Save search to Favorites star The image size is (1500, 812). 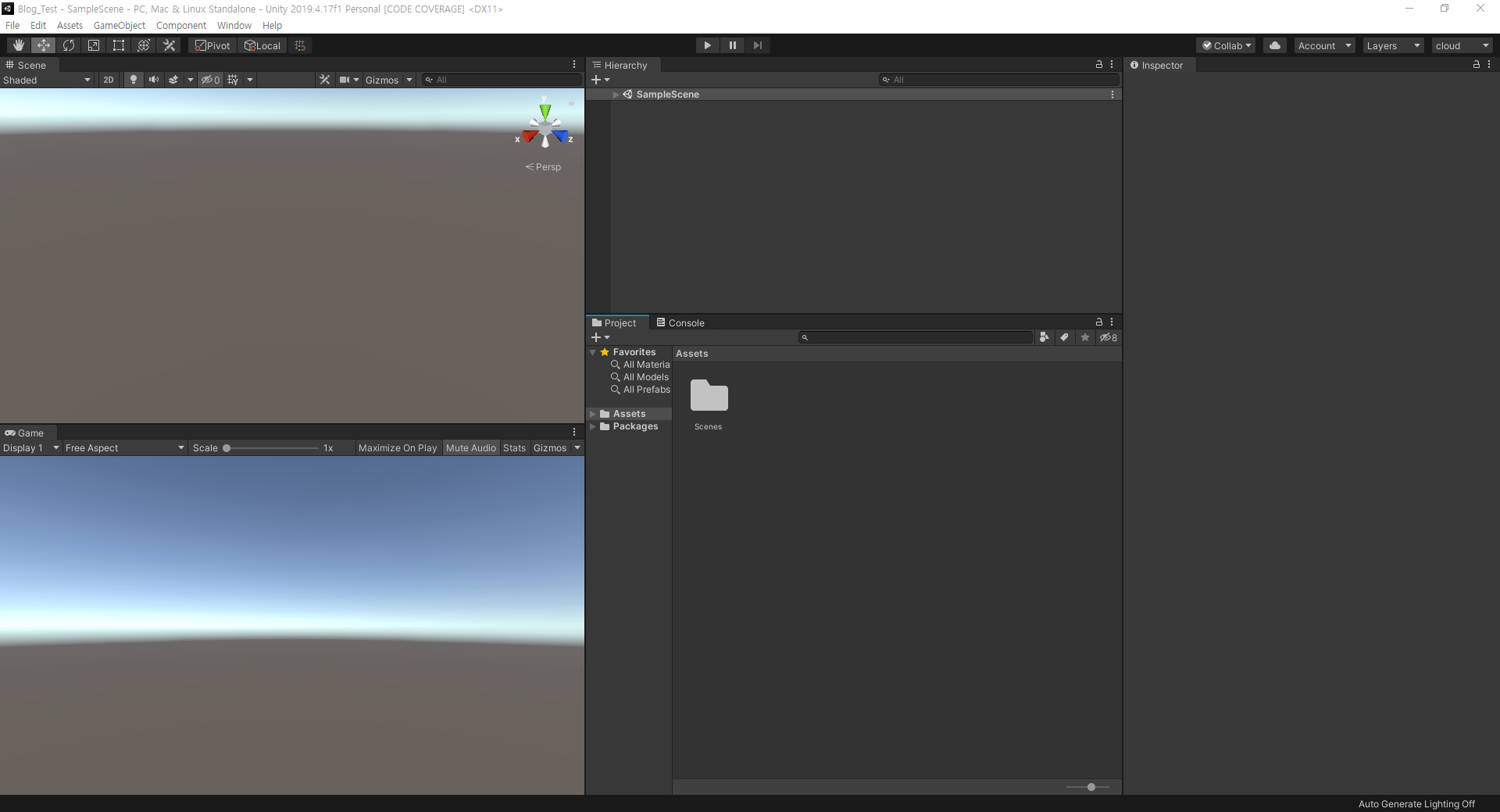click(x=1085, y=337)
